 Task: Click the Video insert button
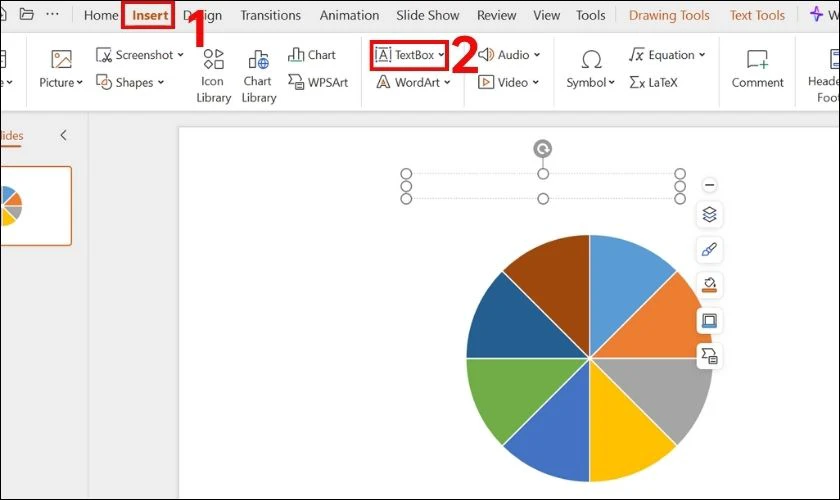502,83
